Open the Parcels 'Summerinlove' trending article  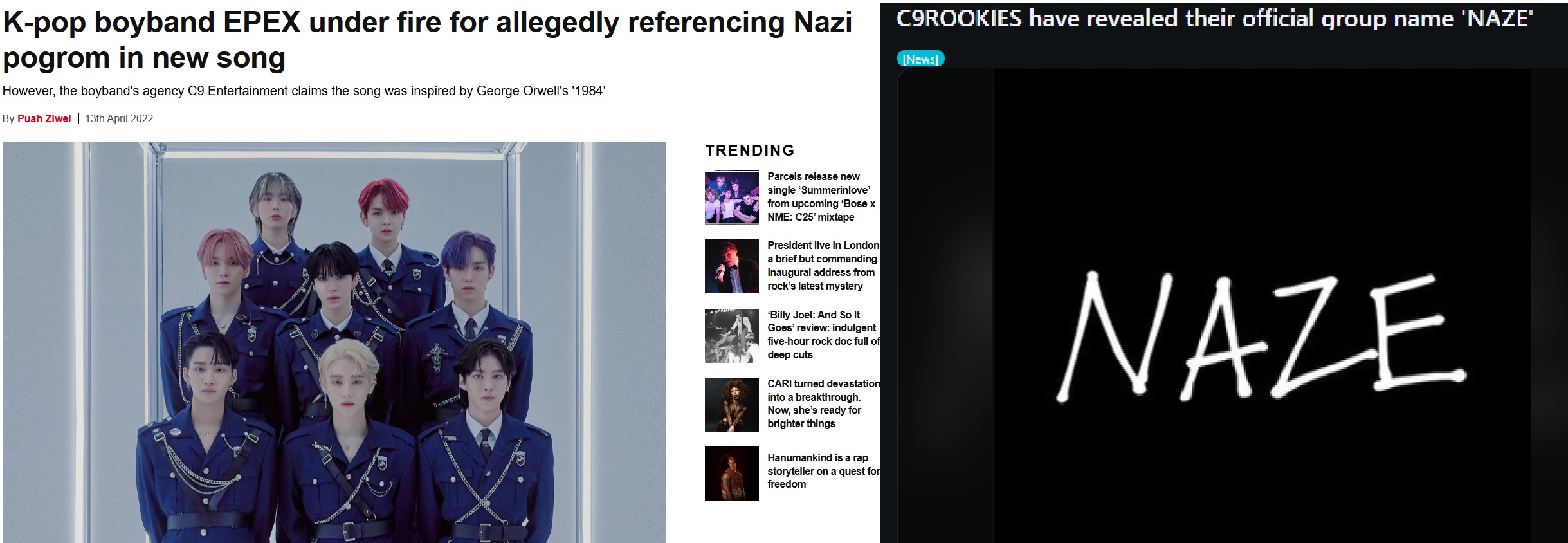pos(821,197)
